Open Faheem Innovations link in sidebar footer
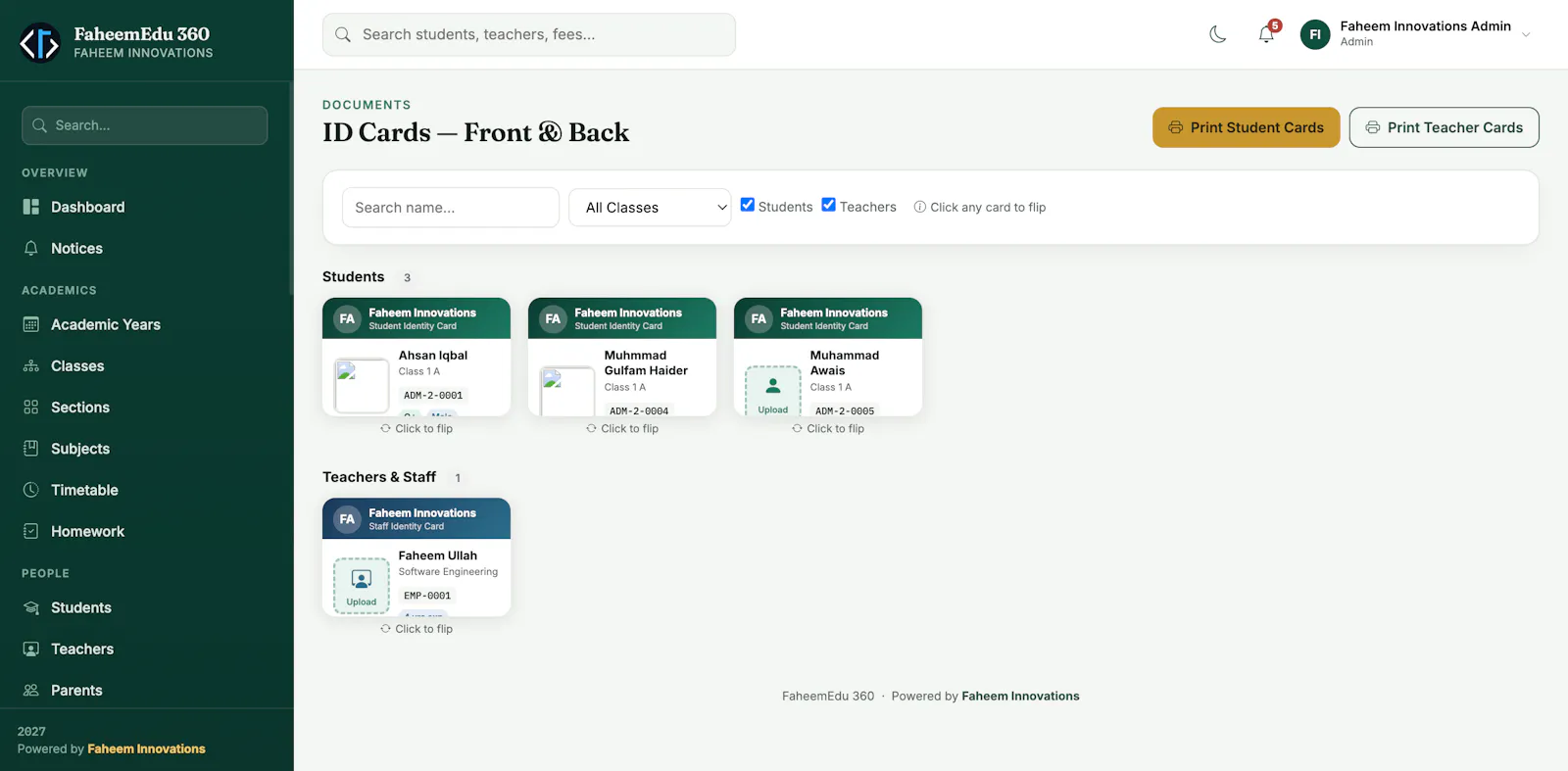This screenshot has width=1568, height=771. [x=146, y=748]
